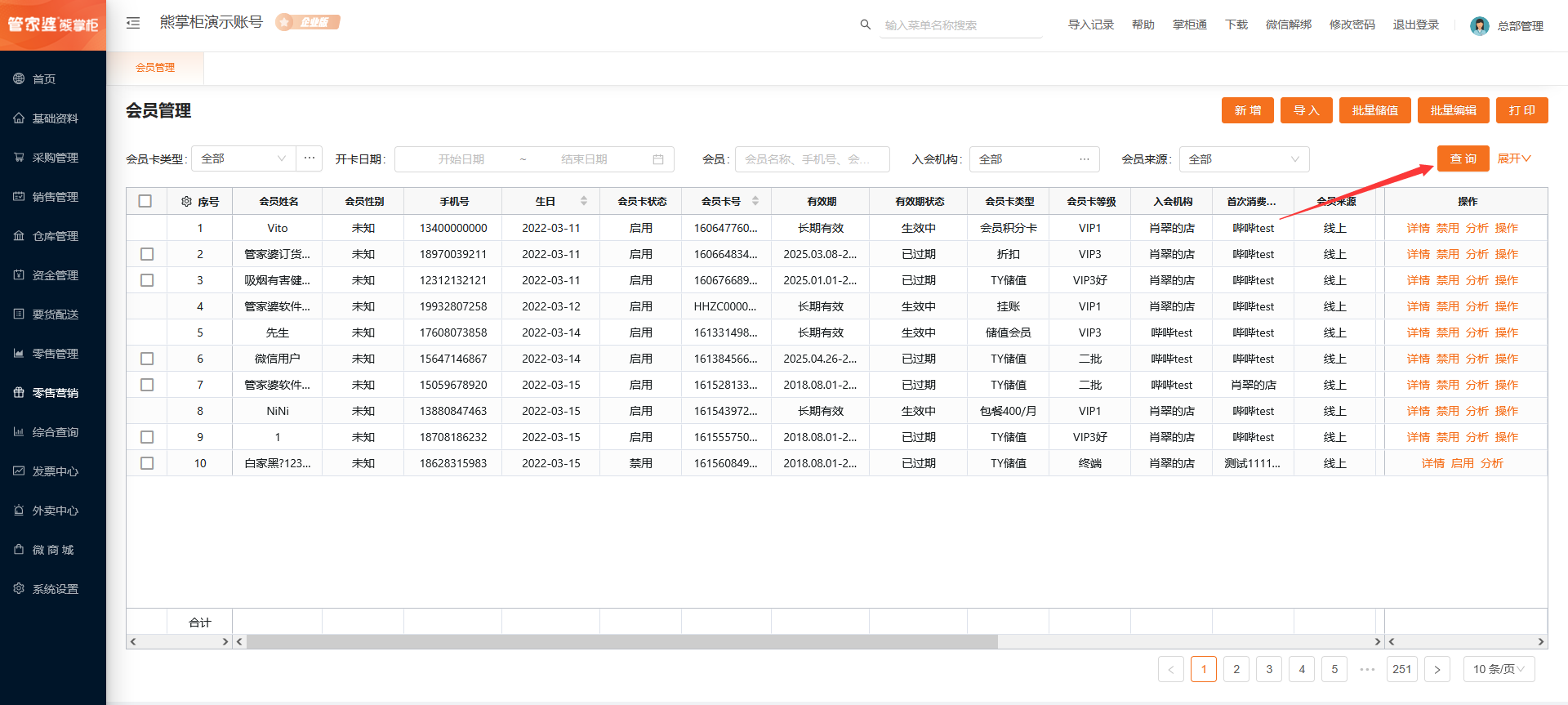Click the 开始日期 start date field

461,159
